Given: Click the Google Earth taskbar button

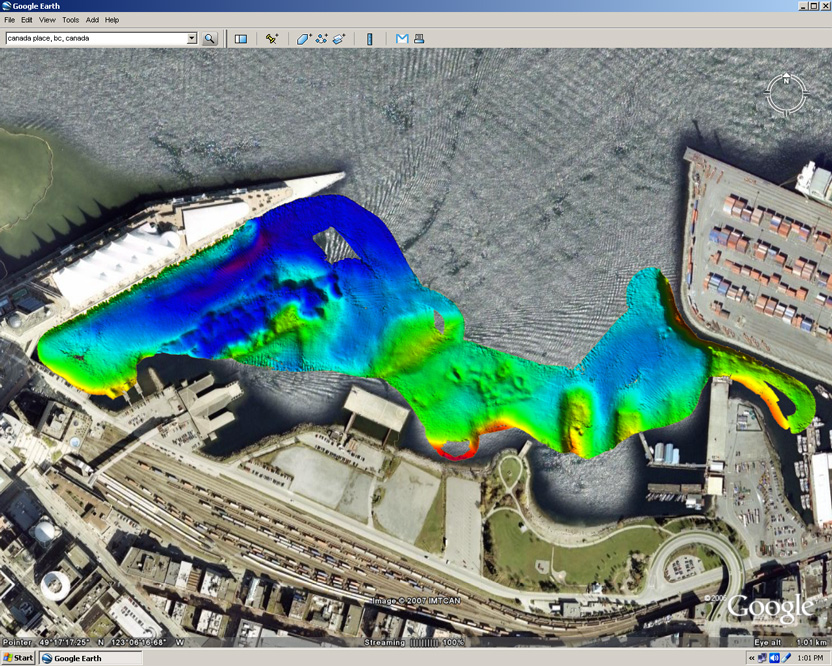Looking at the screenshot, I should point(89,658).
